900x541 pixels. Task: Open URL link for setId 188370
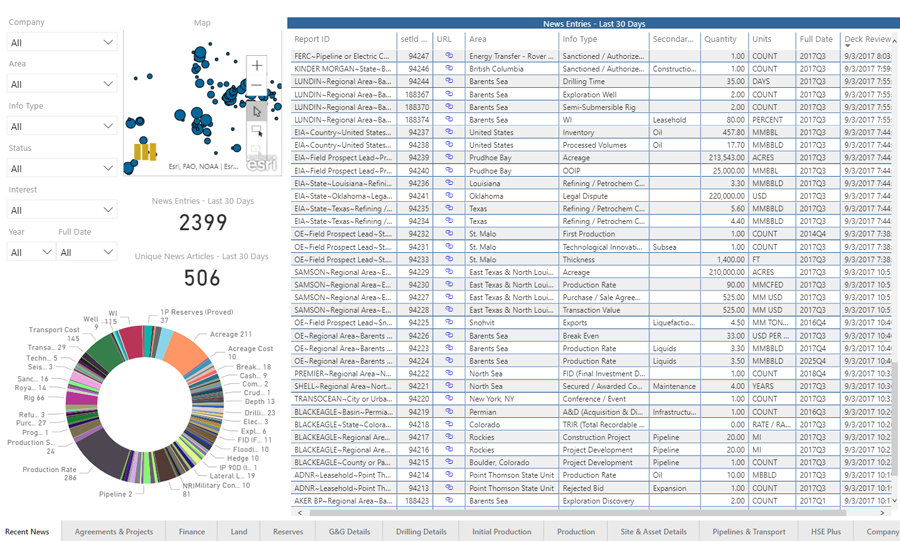[449, 107]
